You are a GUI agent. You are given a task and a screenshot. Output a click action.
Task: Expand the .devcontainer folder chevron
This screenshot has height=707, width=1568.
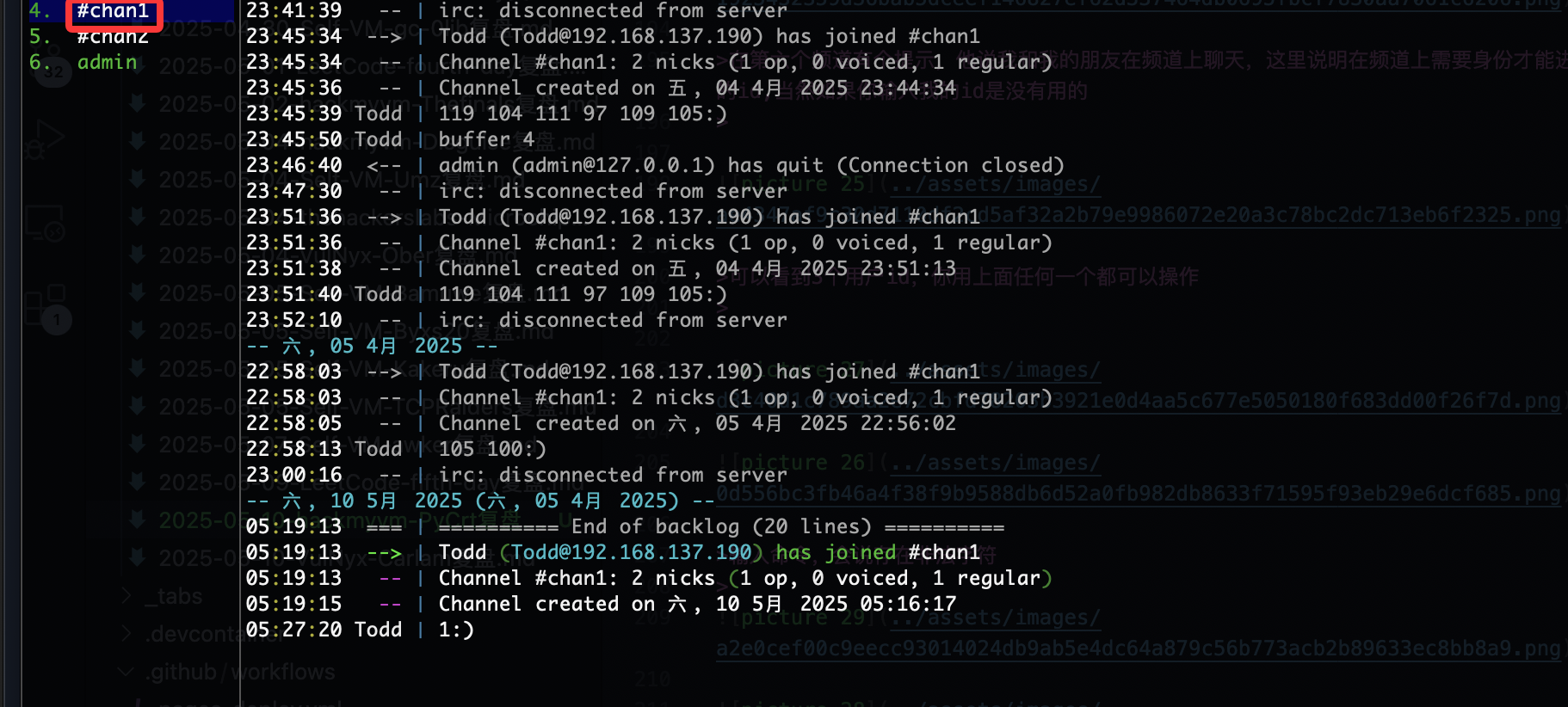pyautogui.click(x=127, y=634)
